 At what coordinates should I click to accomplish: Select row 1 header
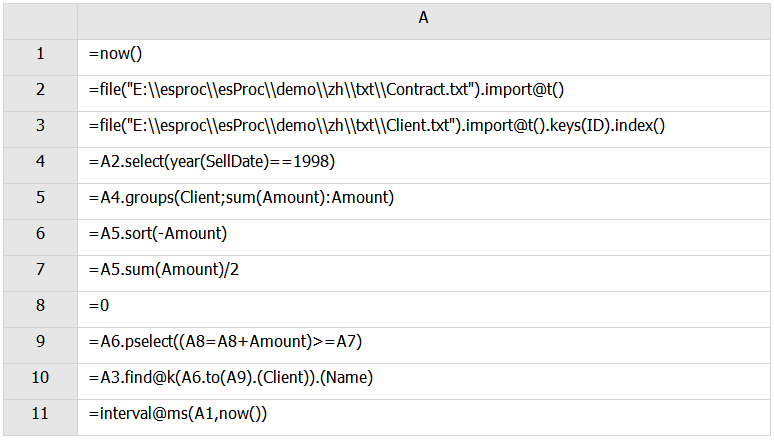point(40,57)
